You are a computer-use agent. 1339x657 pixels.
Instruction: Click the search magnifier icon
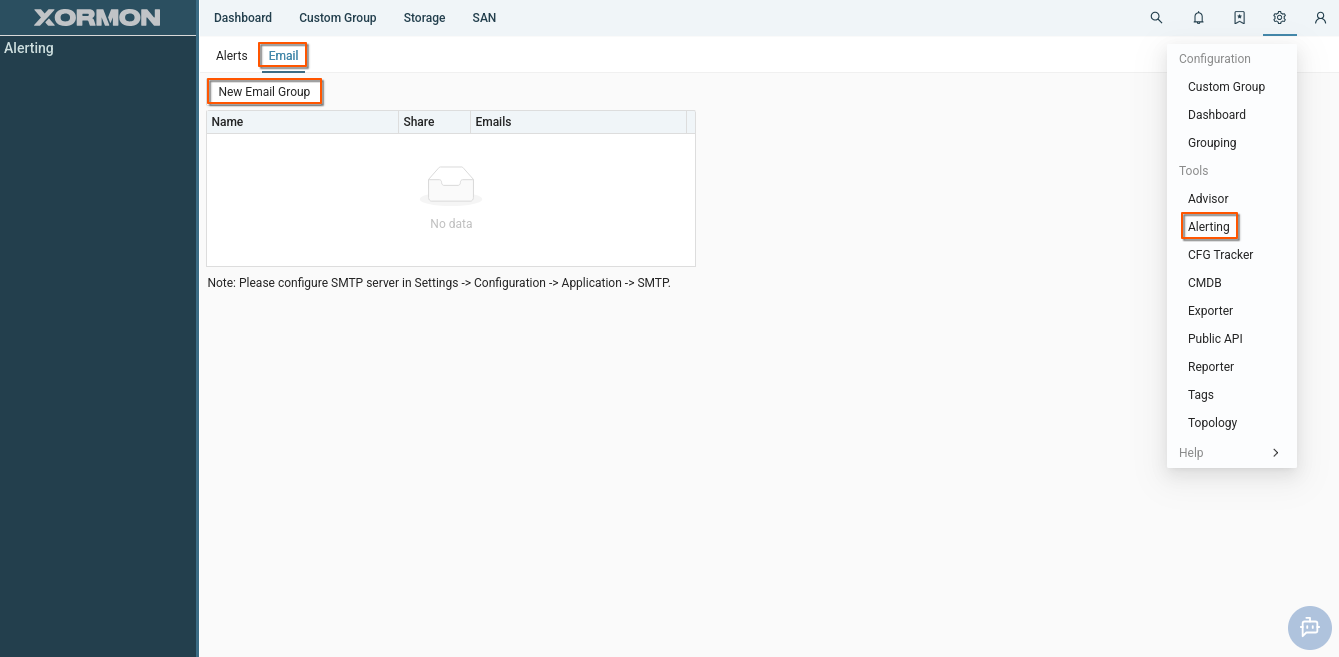[x=1156, y=18]
